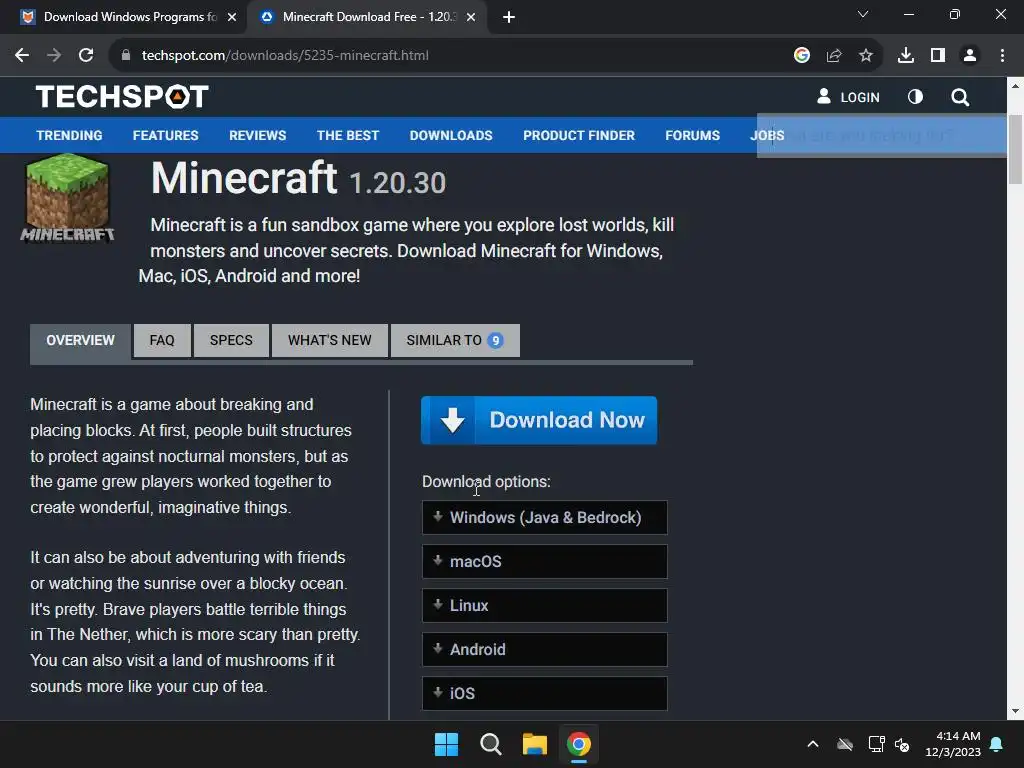
Task: Share this page using the share icon
Action: tap(833, 55)
